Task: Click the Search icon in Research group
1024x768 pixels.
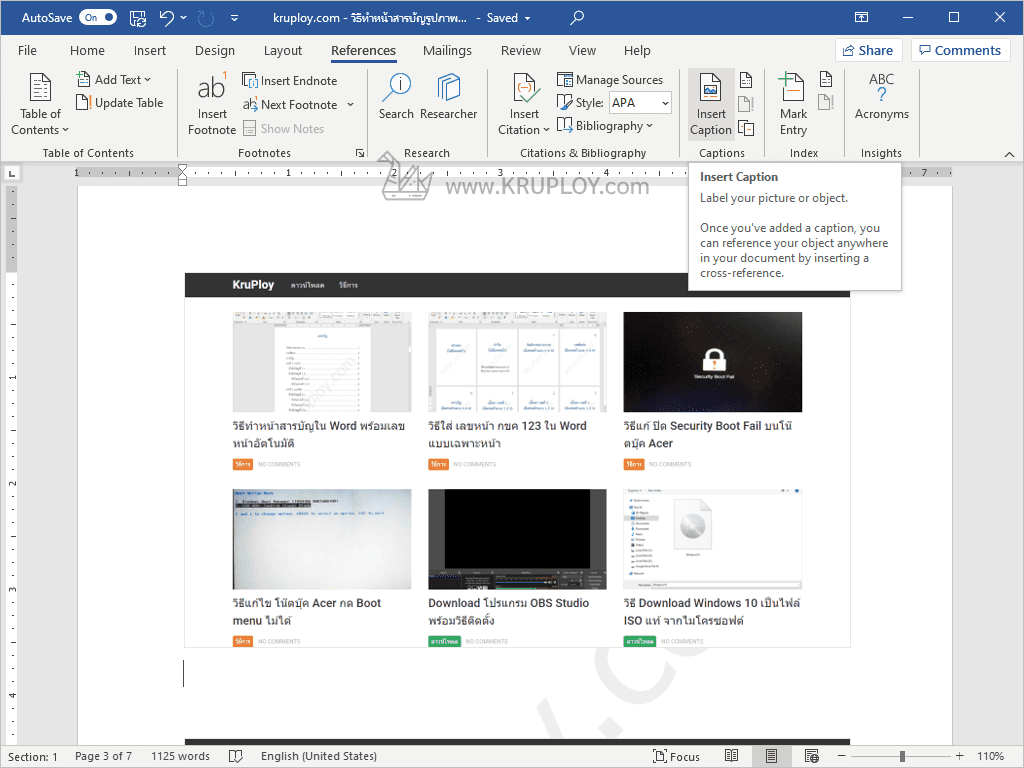Action: click(x=396, y=97)
